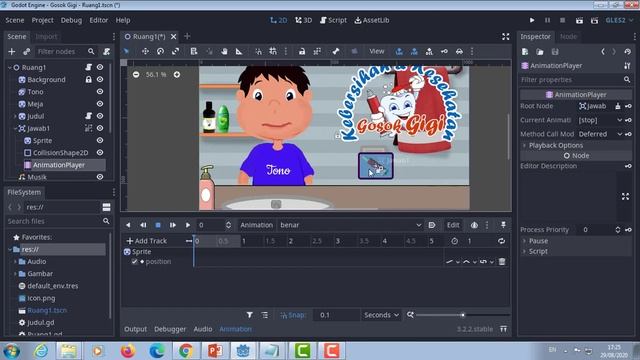This screenshot has width=640, height=360.
Task: Toggle visibility of Background node
Action: (x=100, y=80)
